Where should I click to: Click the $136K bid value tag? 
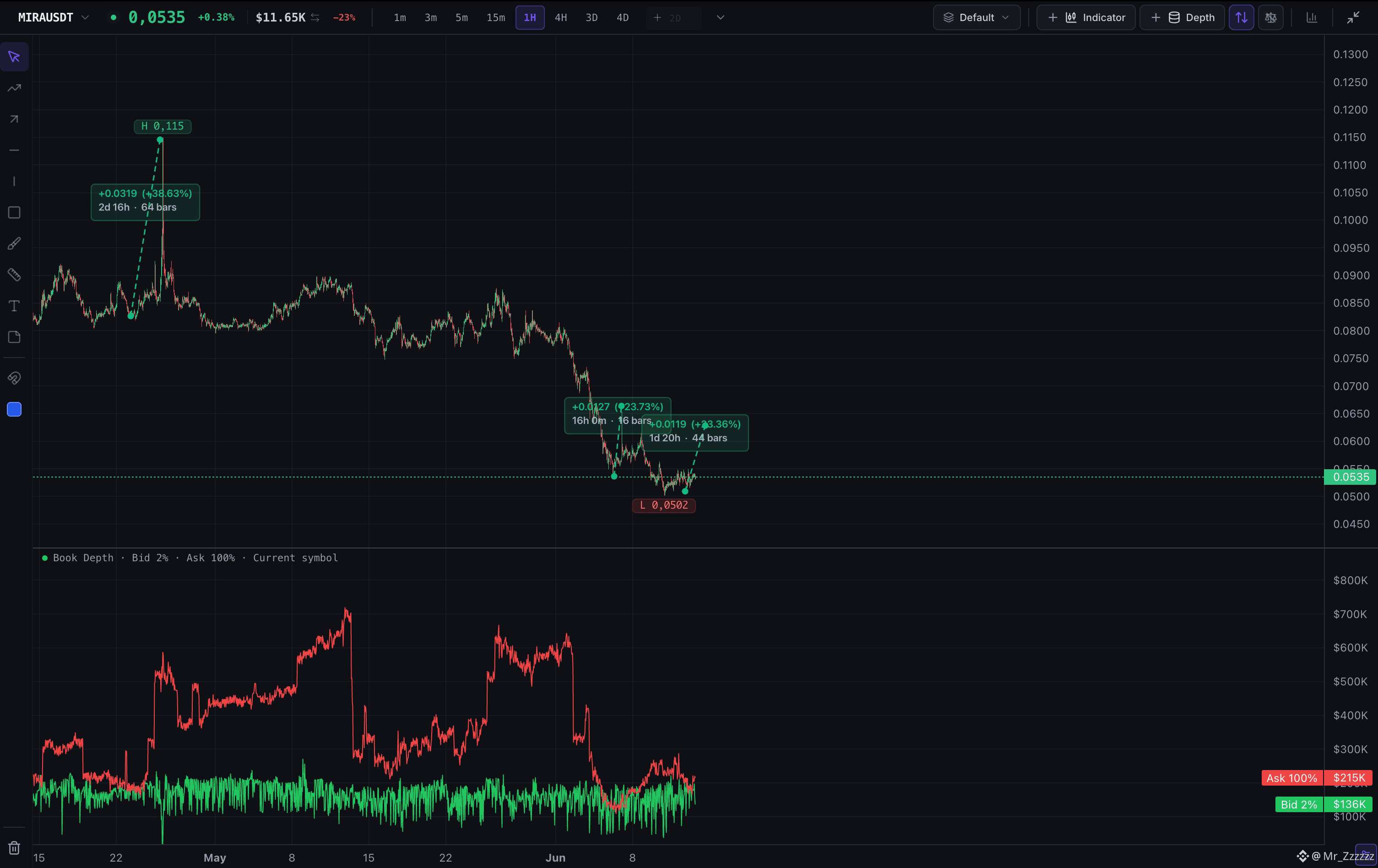coord(1350,804)
